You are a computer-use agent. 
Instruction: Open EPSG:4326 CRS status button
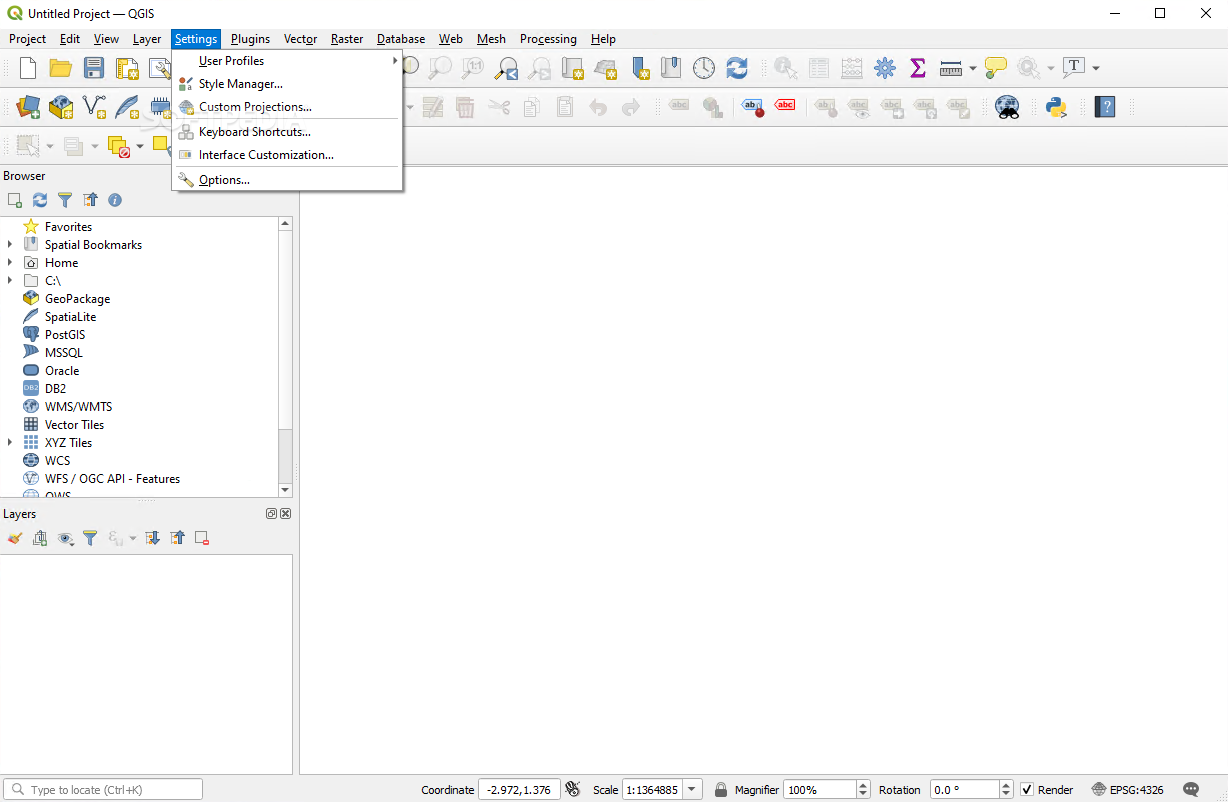coord(1127,790)
